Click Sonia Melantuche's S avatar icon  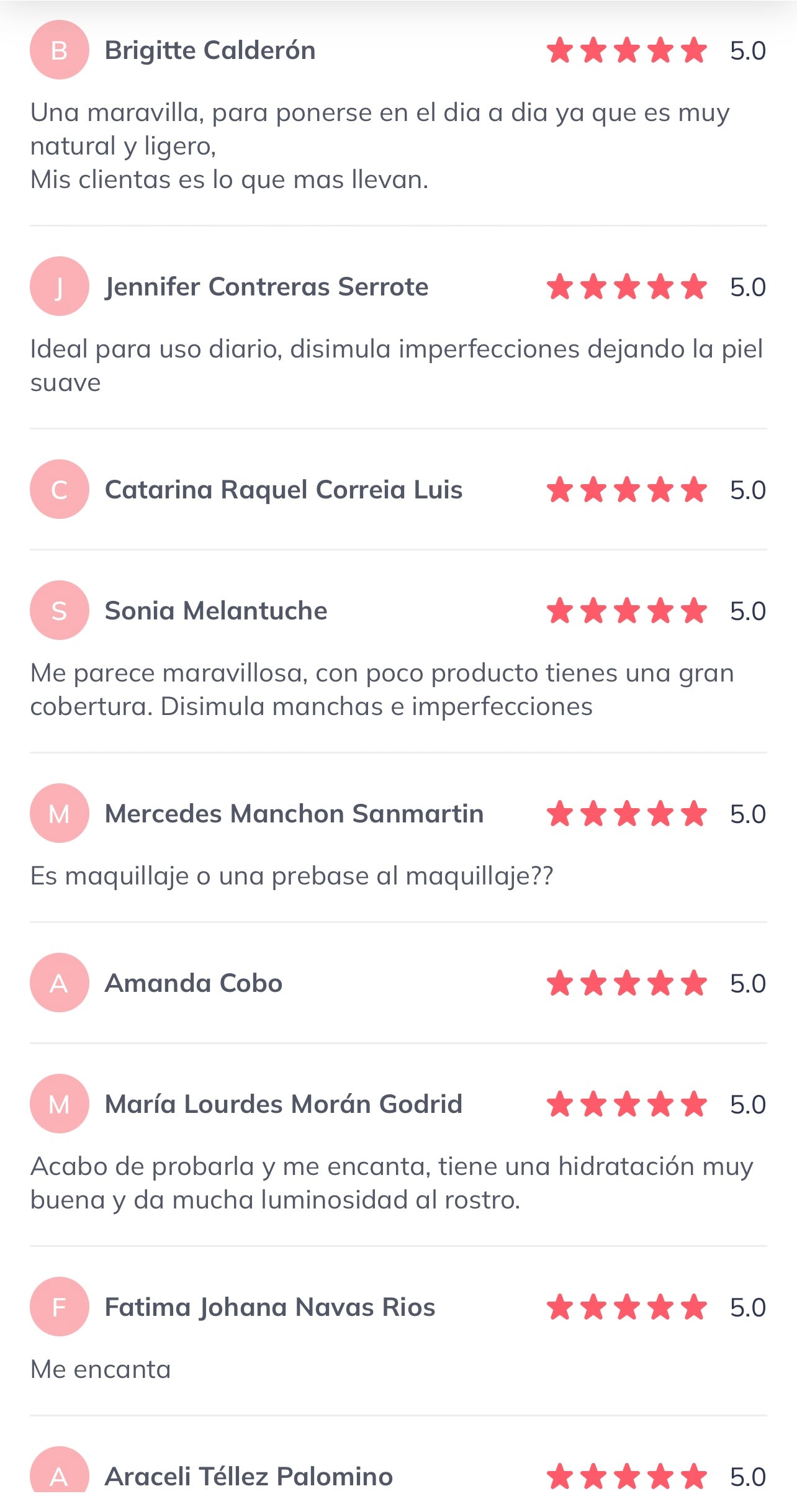point(60,611)
